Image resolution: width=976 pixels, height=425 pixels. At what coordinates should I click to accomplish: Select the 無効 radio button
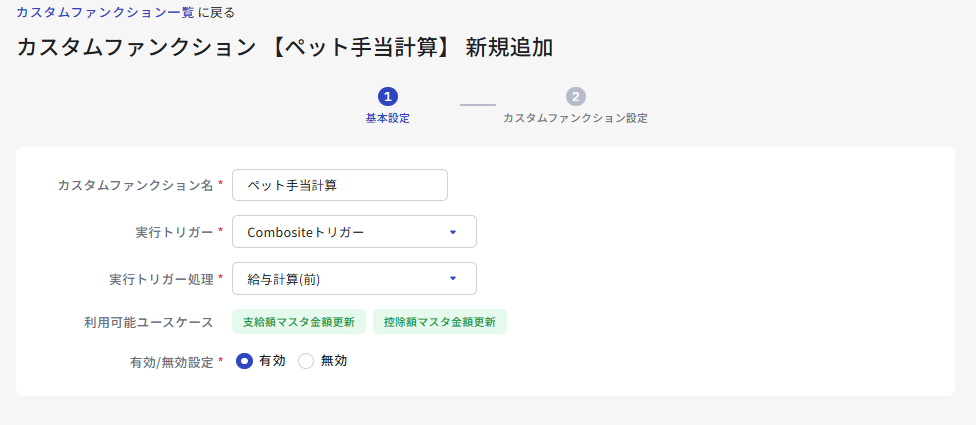tap(306, 361)
